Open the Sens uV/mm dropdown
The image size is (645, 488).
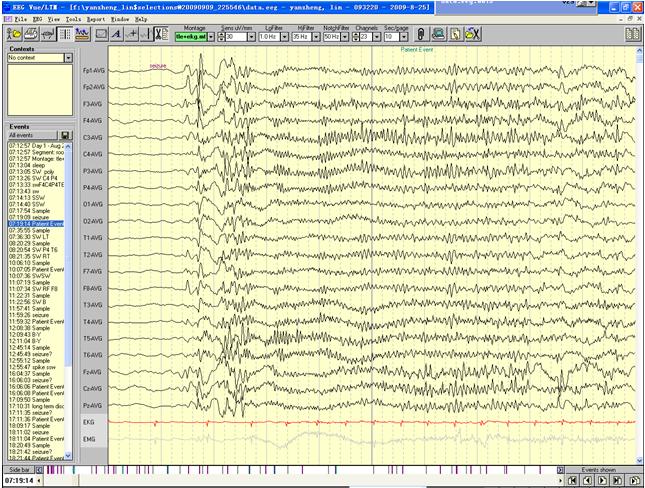tap(251, 37)
